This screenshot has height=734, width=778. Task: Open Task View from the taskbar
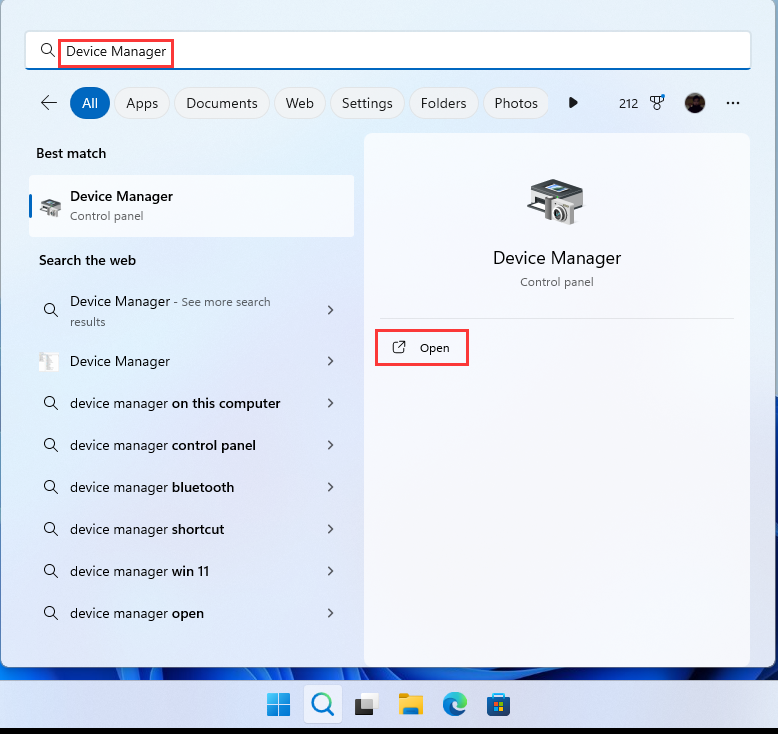(x=367, y=704)
